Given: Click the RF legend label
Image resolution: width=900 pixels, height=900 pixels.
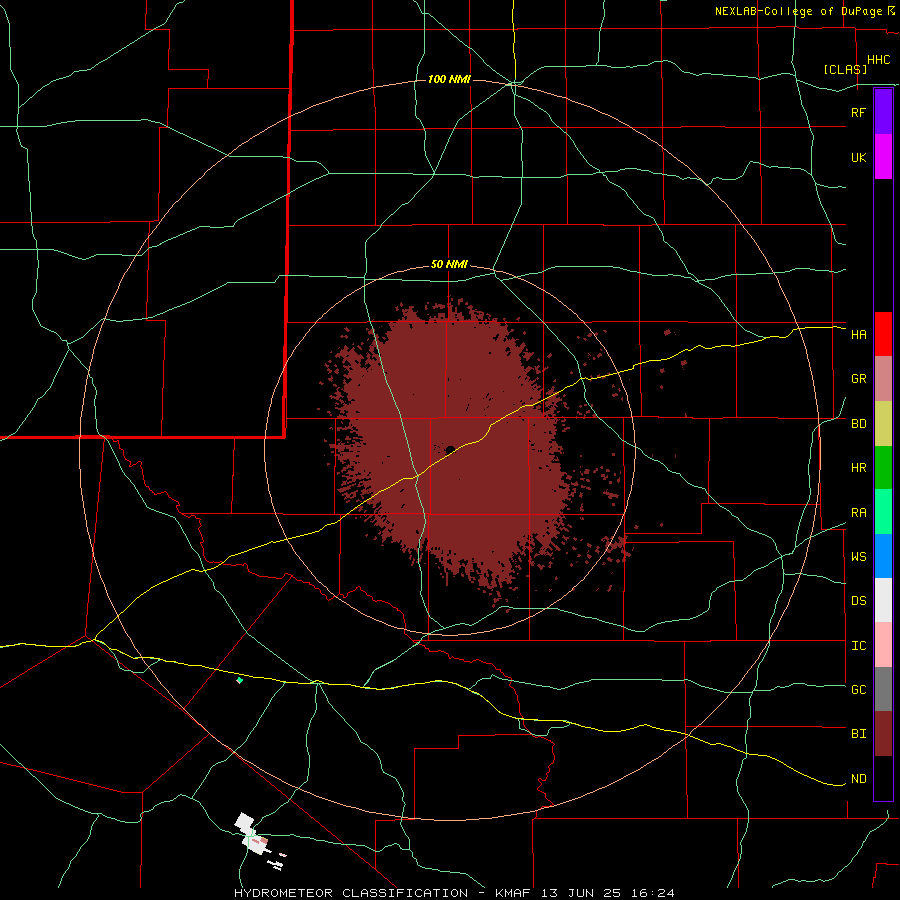Looking at the screenshot, I should pos(858,112).
